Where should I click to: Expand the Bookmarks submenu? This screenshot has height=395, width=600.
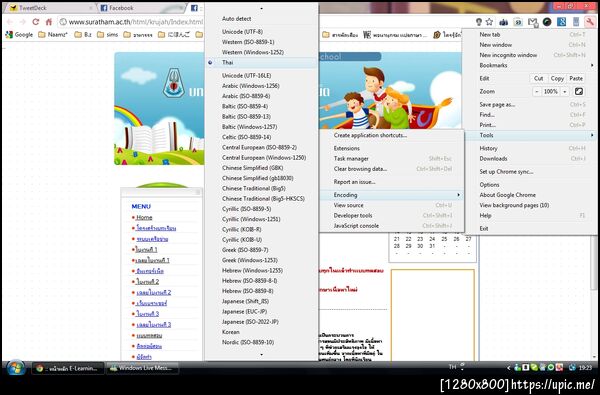click(530, 65)
